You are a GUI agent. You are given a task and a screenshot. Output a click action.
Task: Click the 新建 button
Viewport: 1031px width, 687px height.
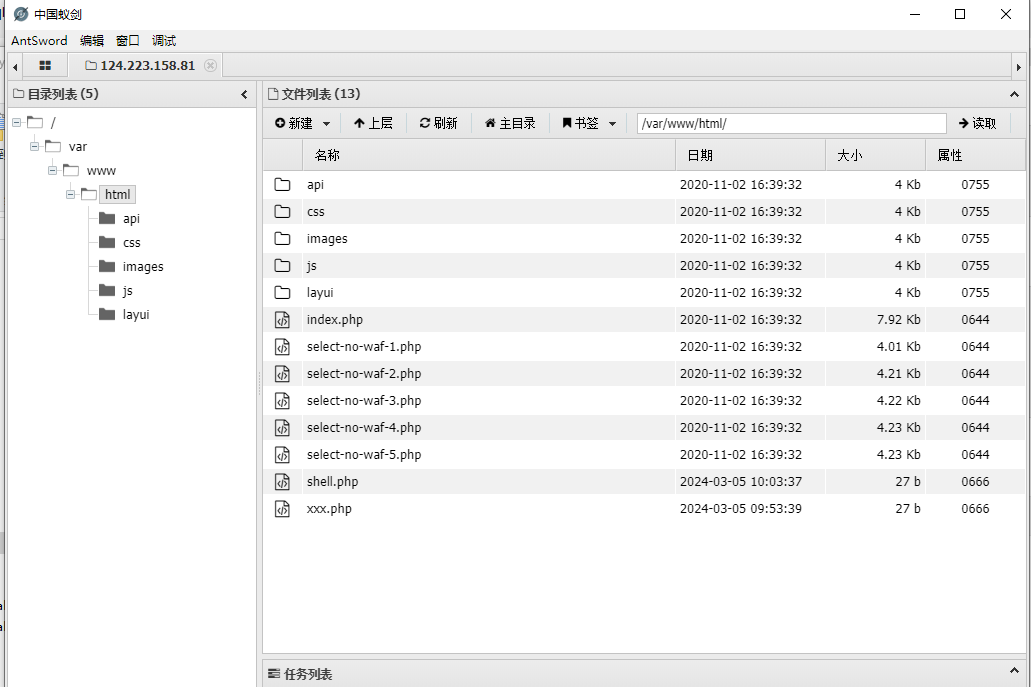294,123
